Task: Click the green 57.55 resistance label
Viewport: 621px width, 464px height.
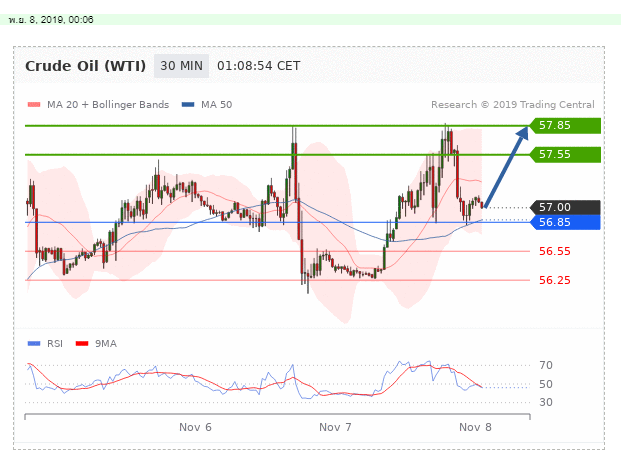Action: pyautogui.click(x=565, y=154)
